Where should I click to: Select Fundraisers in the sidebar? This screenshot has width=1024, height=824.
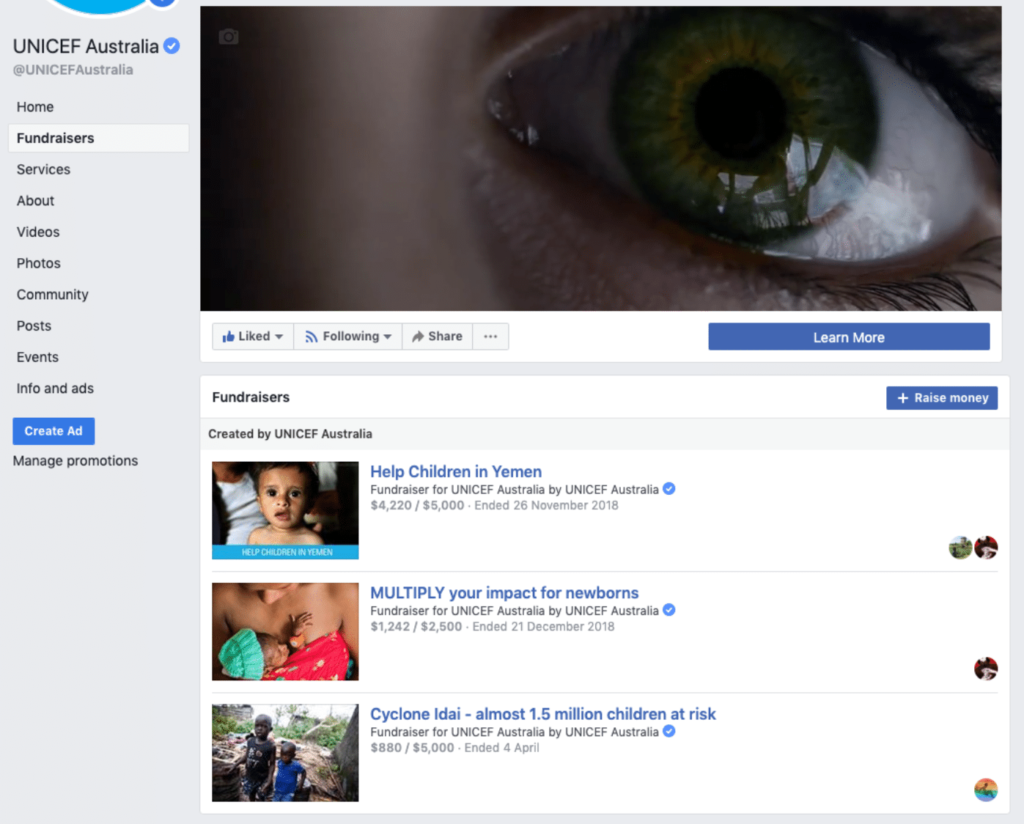[x=99, y=138]
